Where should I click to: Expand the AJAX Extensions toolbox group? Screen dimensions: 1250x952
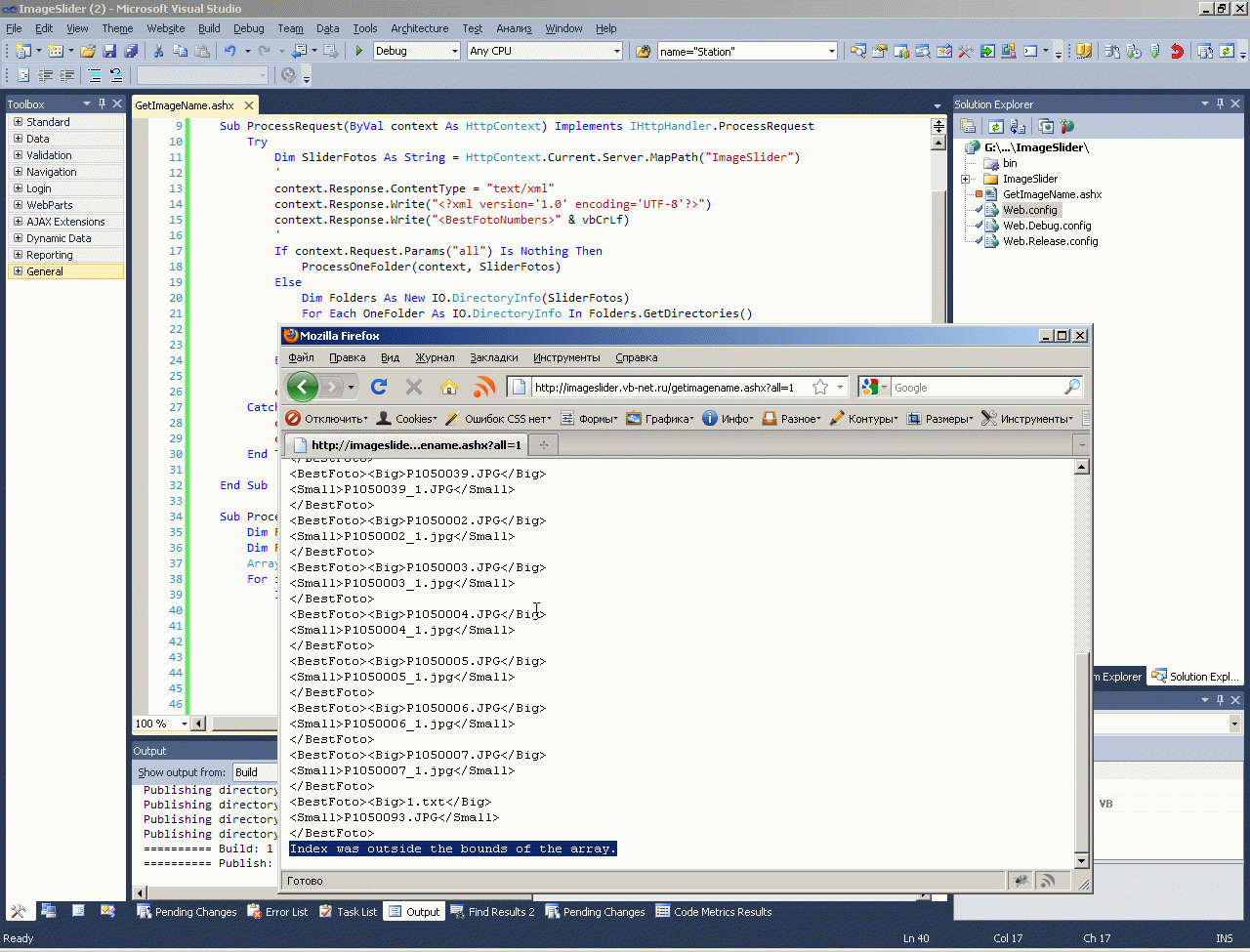pos(18,222)
